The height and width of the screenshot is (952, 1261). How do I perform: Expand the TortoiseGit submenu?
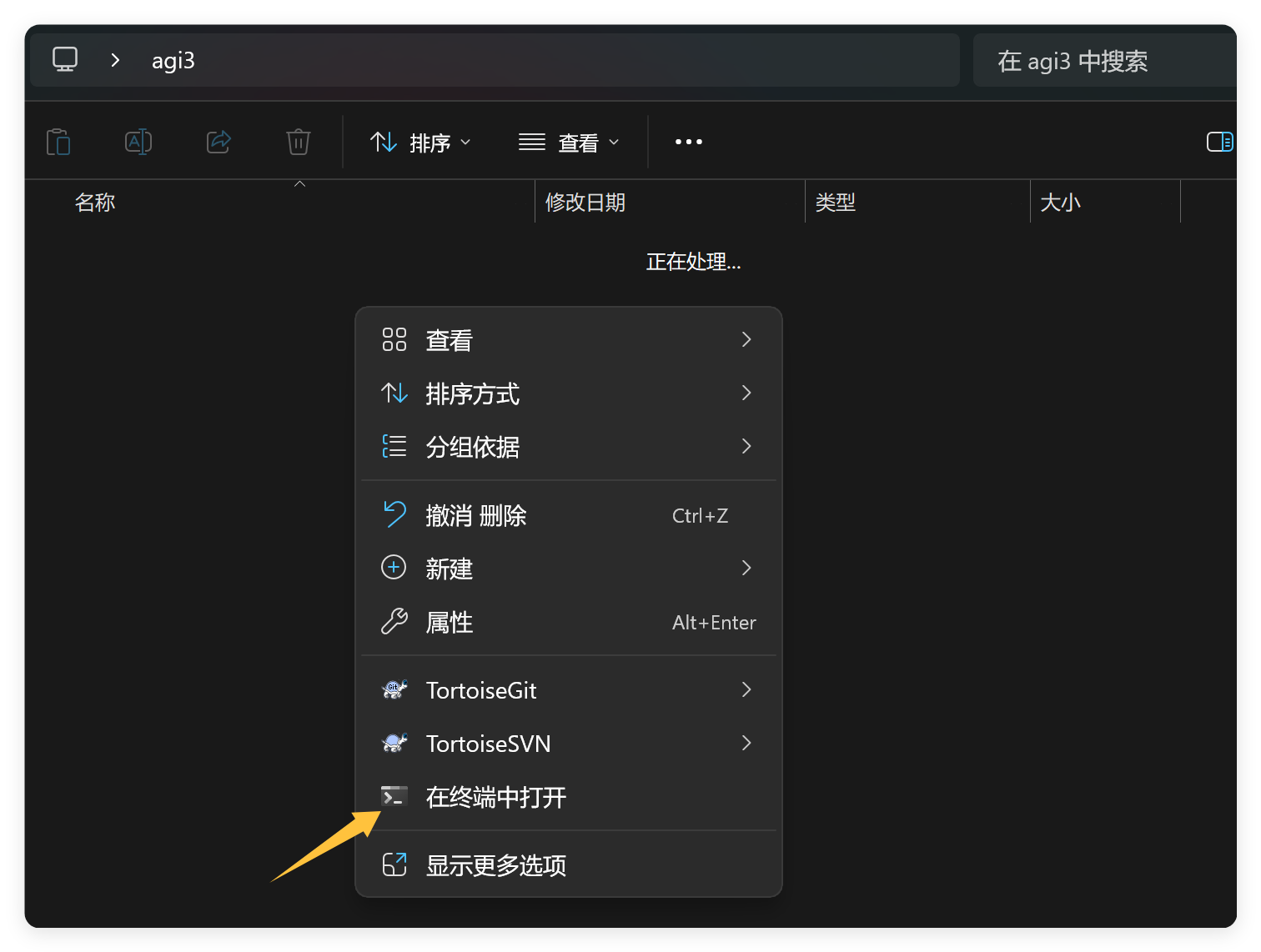click(x=567, y=690)
